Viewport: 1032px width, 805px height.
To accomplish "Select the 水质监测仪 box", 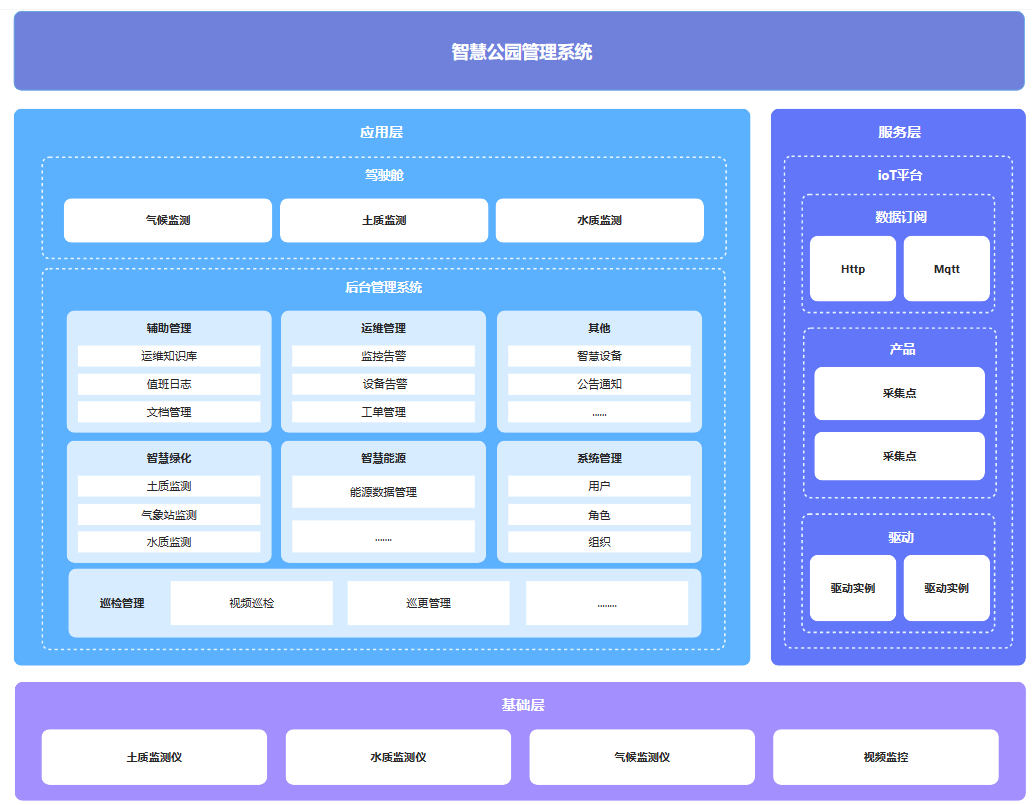I will tap(398, 757).
